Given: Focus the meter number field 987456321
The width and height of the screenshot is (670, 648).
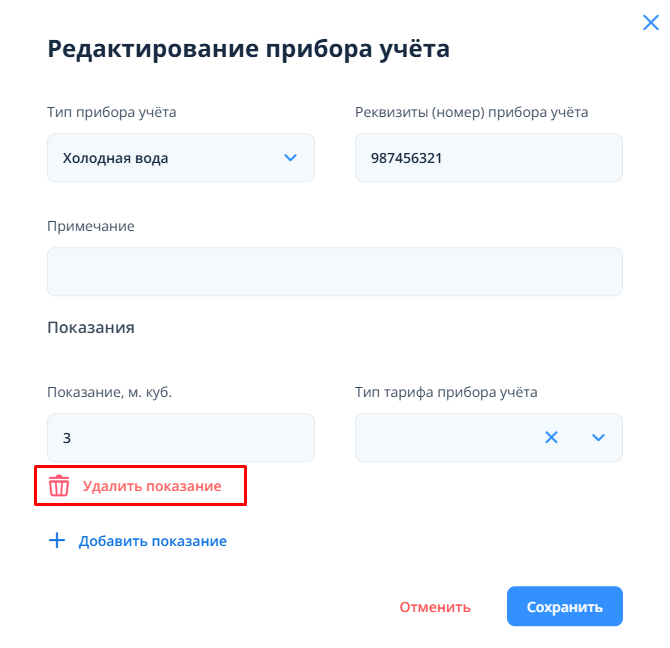Looking at the screenshot, I should click(488, 158).
